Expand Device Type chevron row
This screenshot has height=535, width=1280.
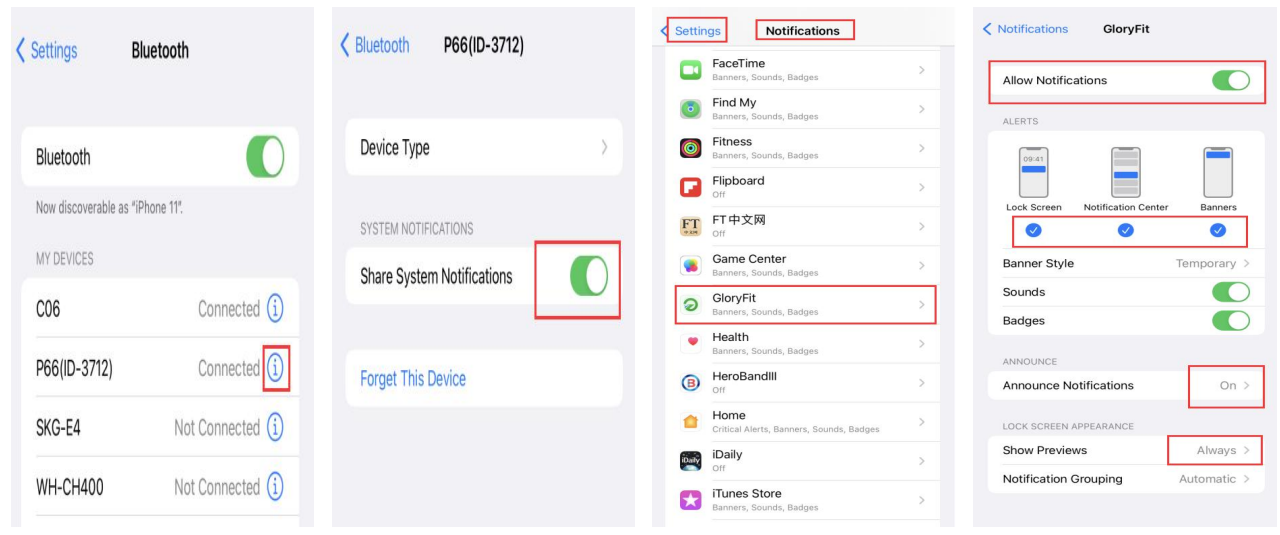click(x=484, y=147)
